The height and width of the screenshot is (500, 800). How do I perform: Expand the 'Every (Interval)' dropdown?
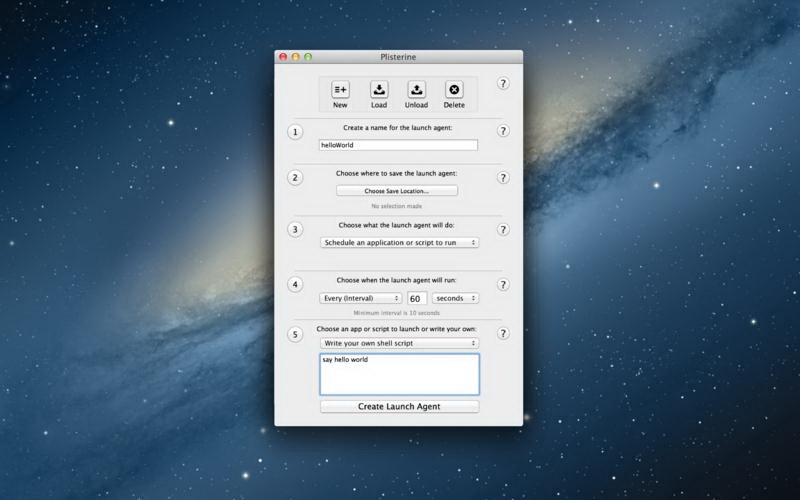pyautogui.click(x=361, y=298)
